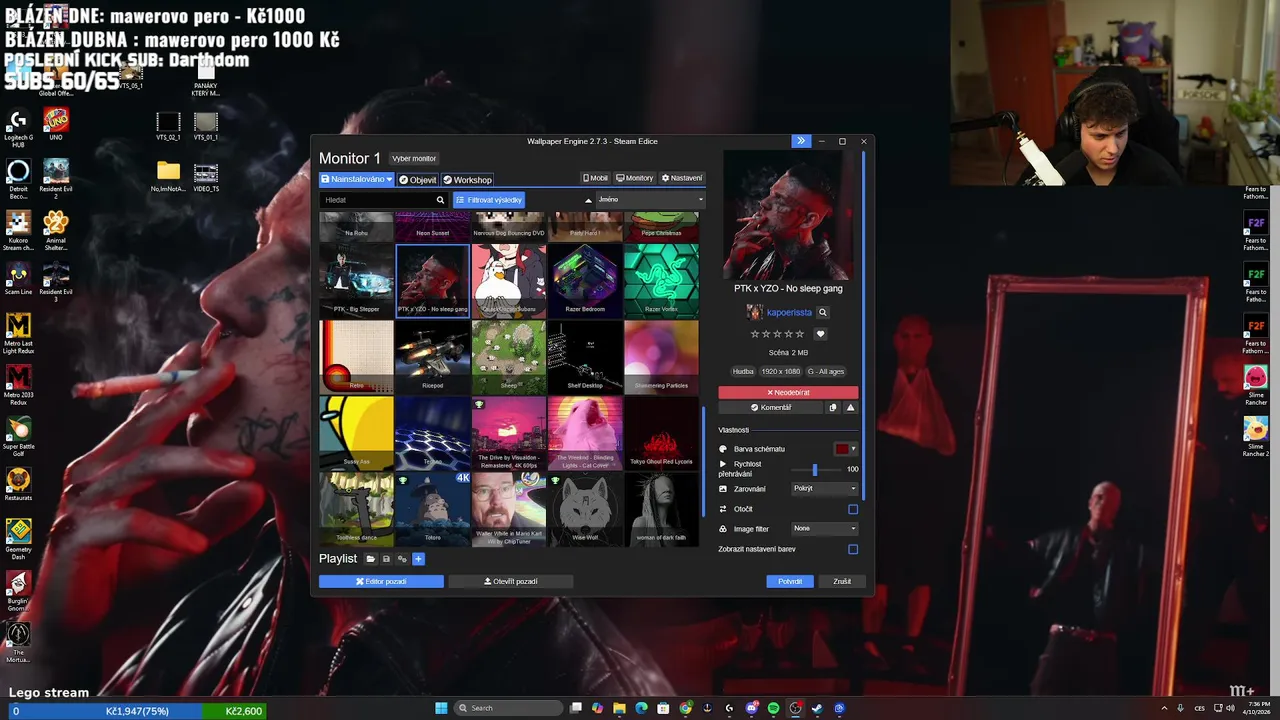Expand the Nainstalováno dropdown arrow
This screenshot has width=1280, height=720.
point(389,179)
